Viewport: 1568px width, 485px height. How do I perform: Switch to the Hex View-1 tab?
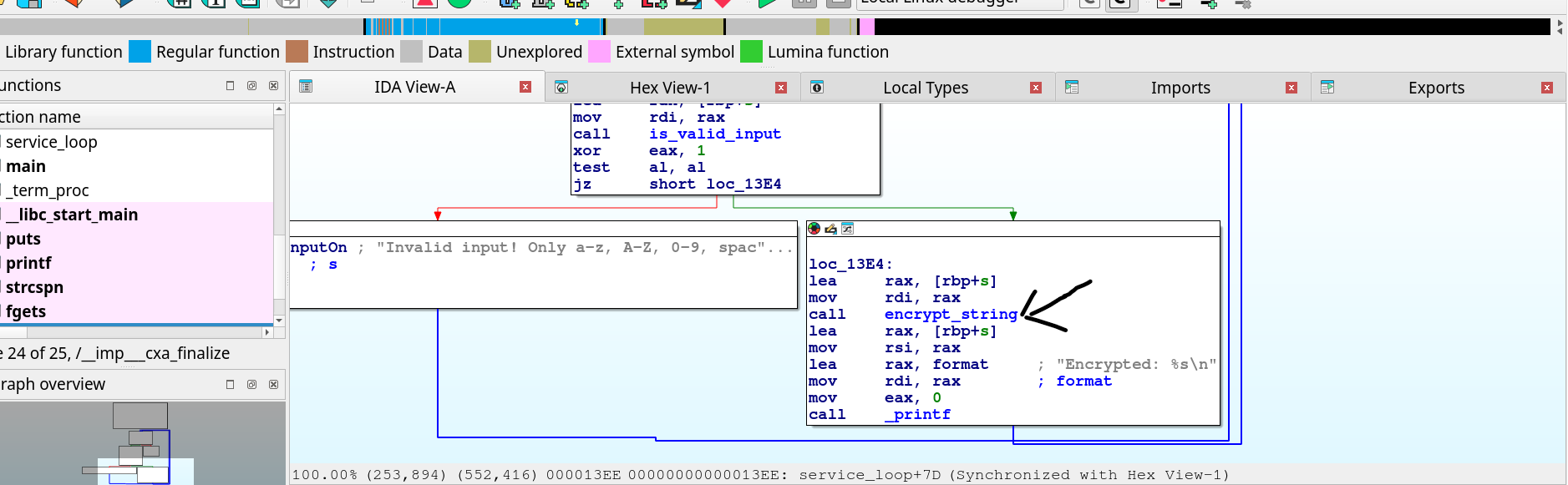(669, 88)
